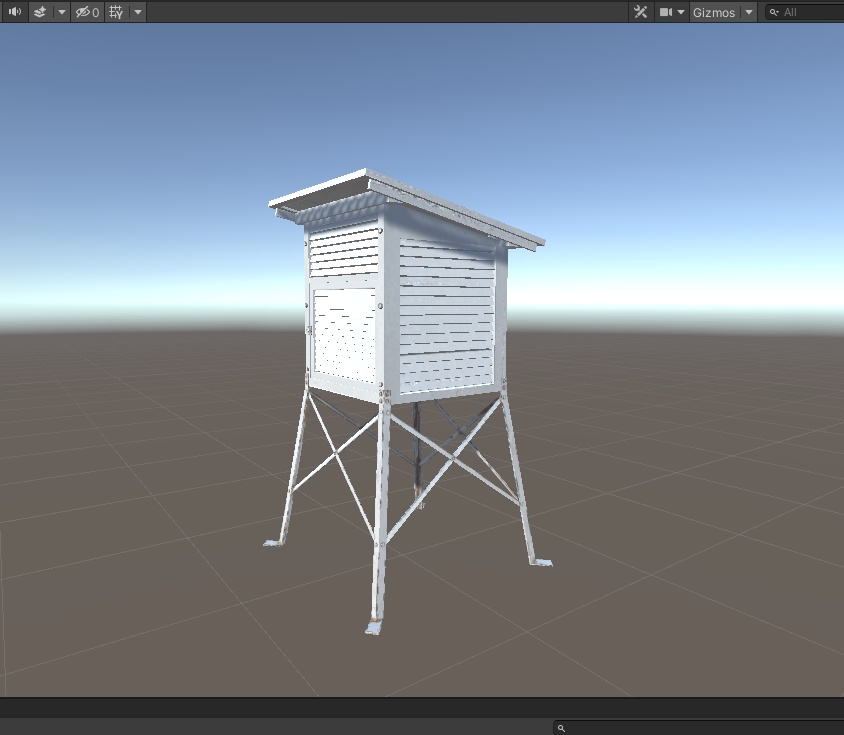Toggle the scene effects using the layered star icon
The image size is (844, 735).
click(x=38, y=12)
